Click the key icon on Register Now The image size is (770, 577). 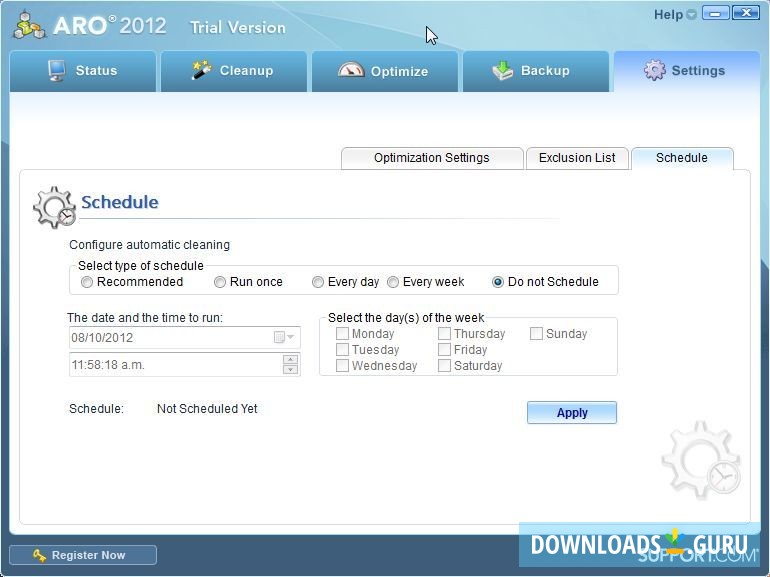(39, 555)
